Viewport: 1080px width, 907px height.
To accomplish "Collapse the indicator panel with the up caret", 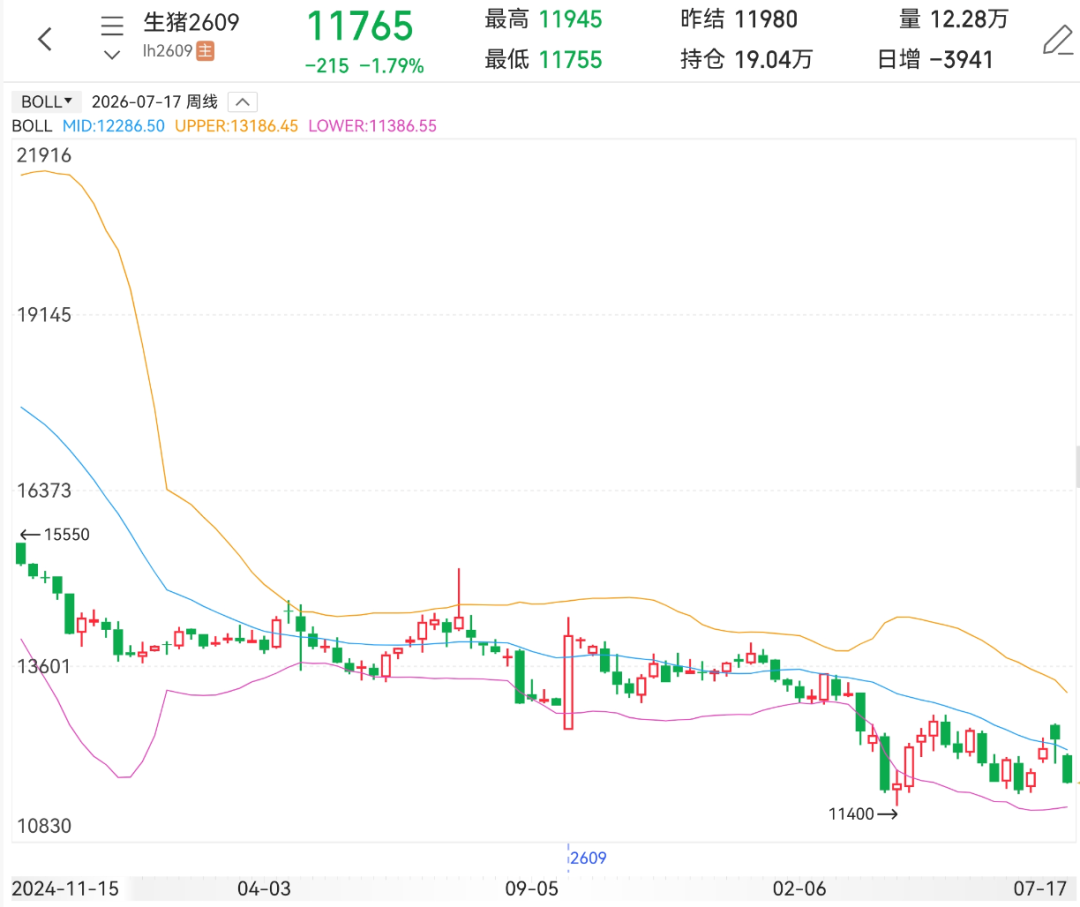I will 242,102.
